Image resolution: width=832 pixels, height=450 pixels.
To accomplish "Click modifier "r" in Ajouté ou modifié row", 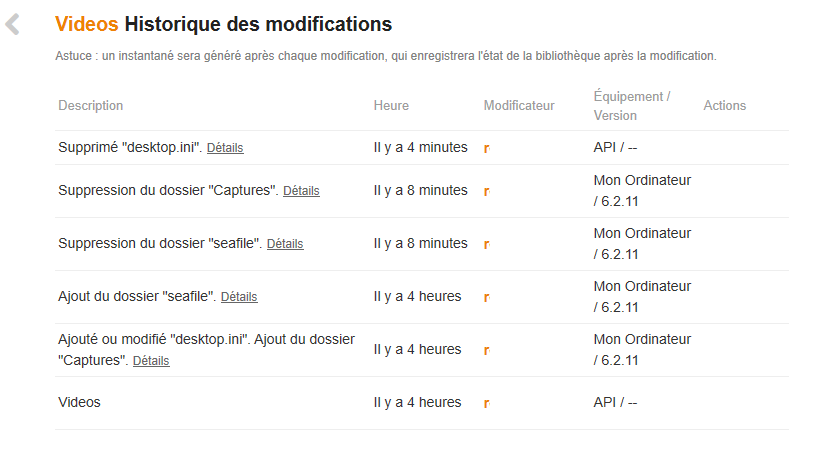I will pos(486,350).
